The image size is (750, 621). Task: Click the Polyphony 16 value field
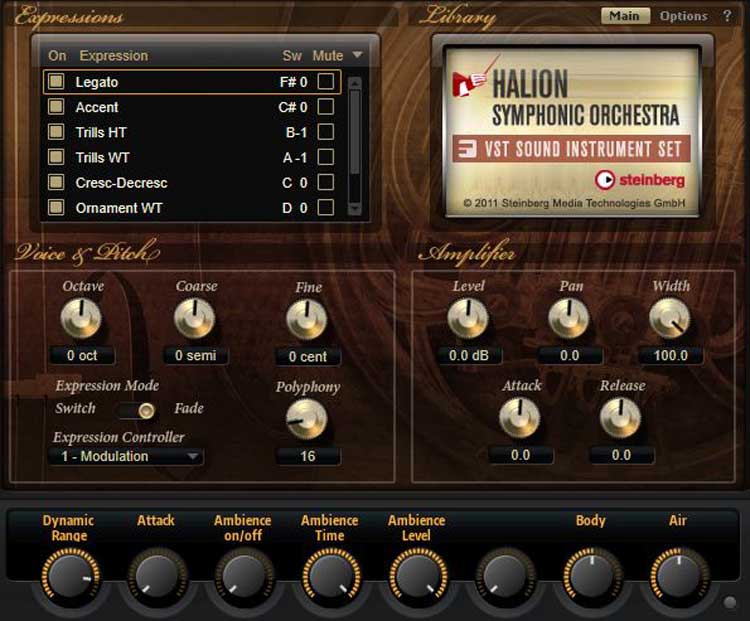pyautogui.click(x=308, y=456)
